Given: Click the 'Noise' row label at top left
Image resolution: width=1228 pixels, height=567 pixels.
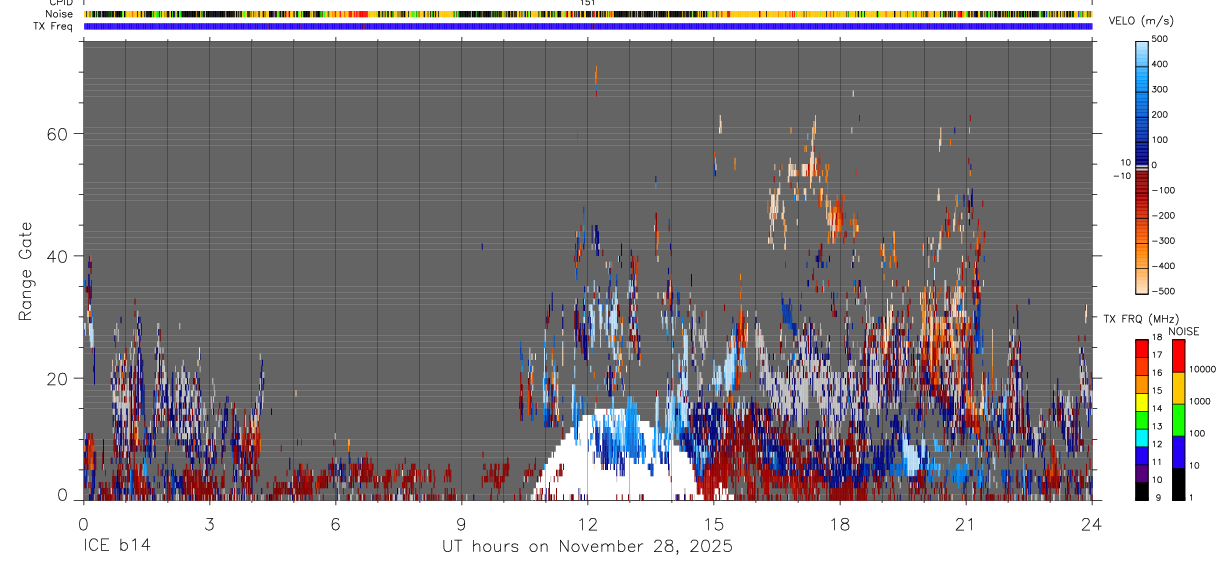Looking at the screenshot, I should pyautogui.click(x=61, y=15).
